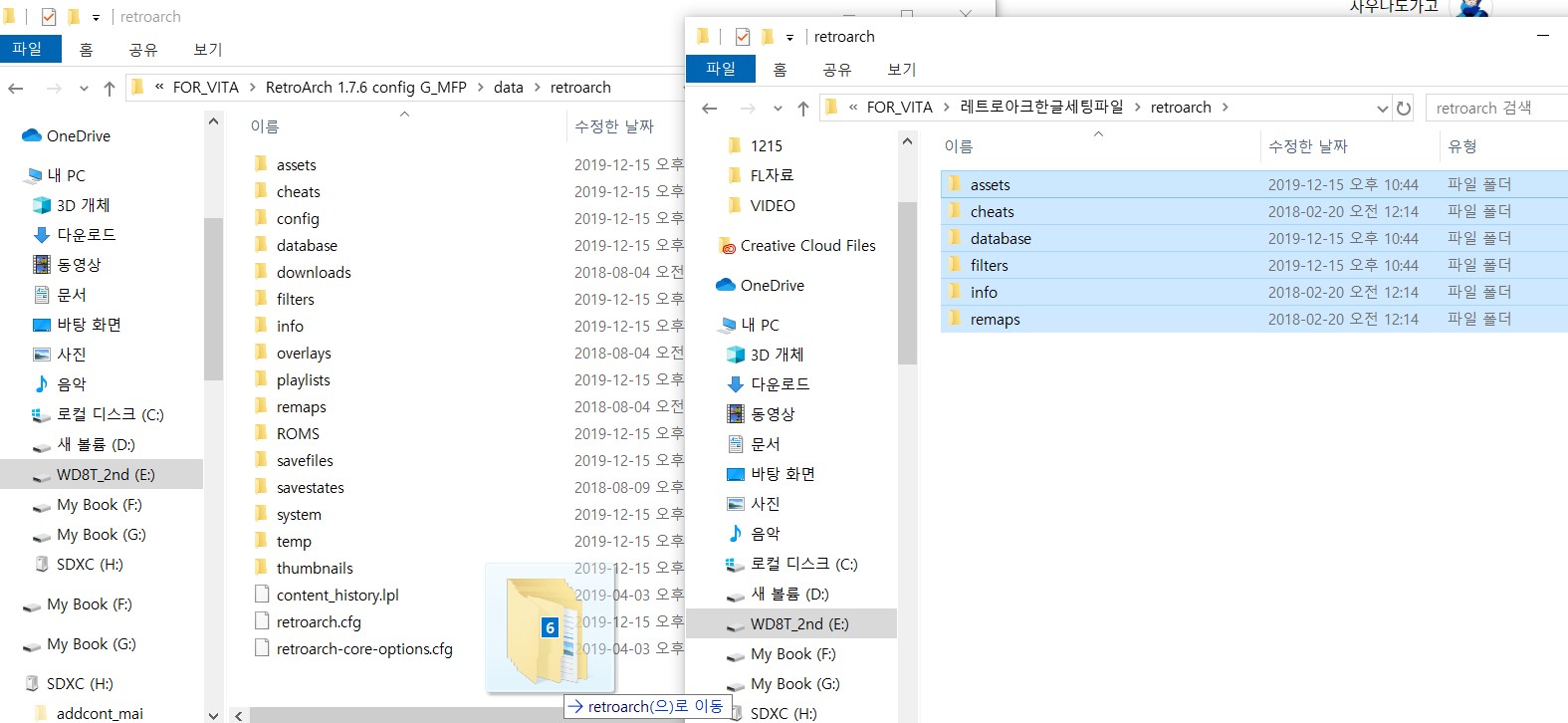Select 새 볼륨 (D:) in left window's sidebar
The width and height of the screenshot is (1568, 723).
coord(96,444)
